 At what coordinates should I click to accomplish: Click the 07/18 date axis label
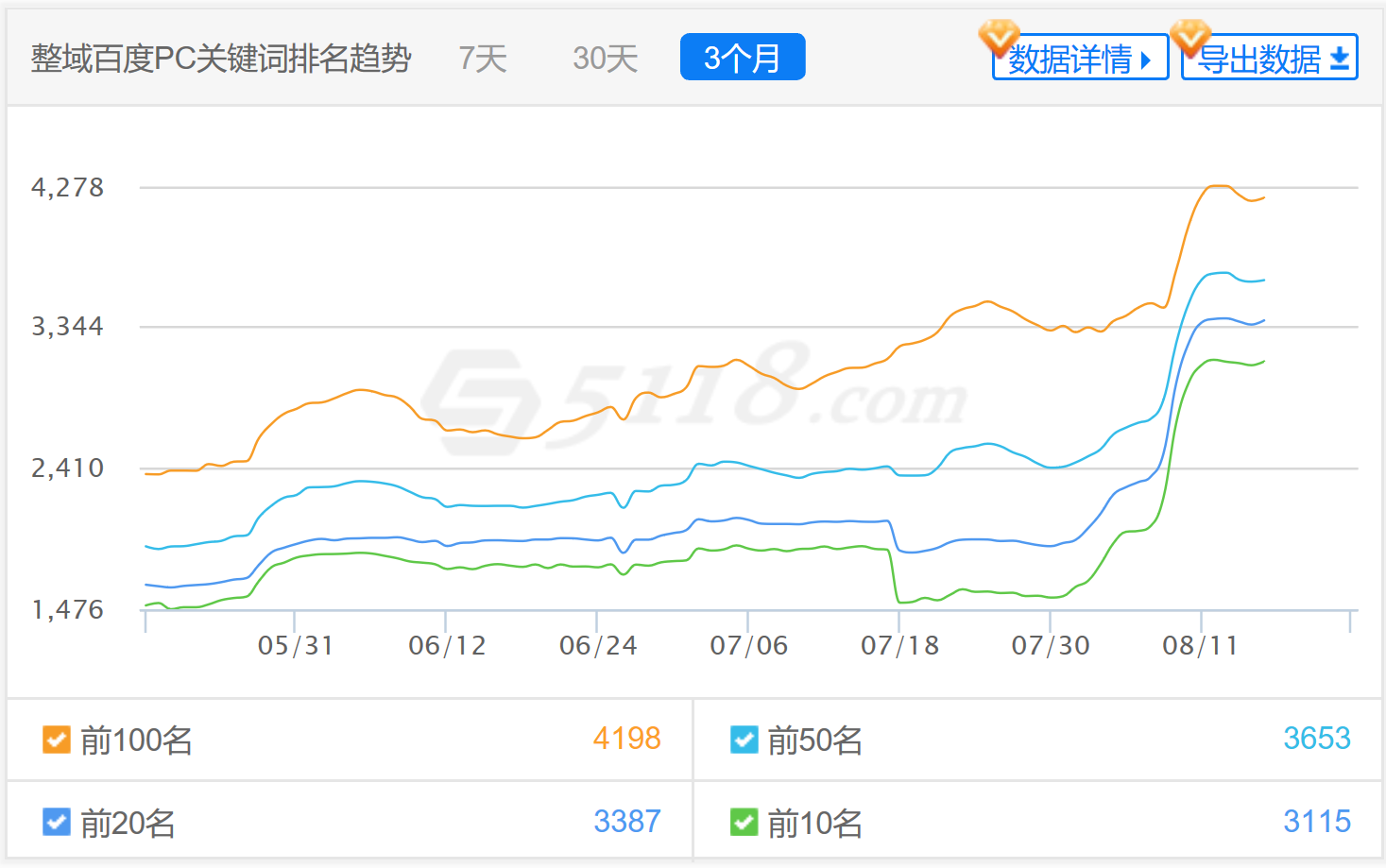899,646
